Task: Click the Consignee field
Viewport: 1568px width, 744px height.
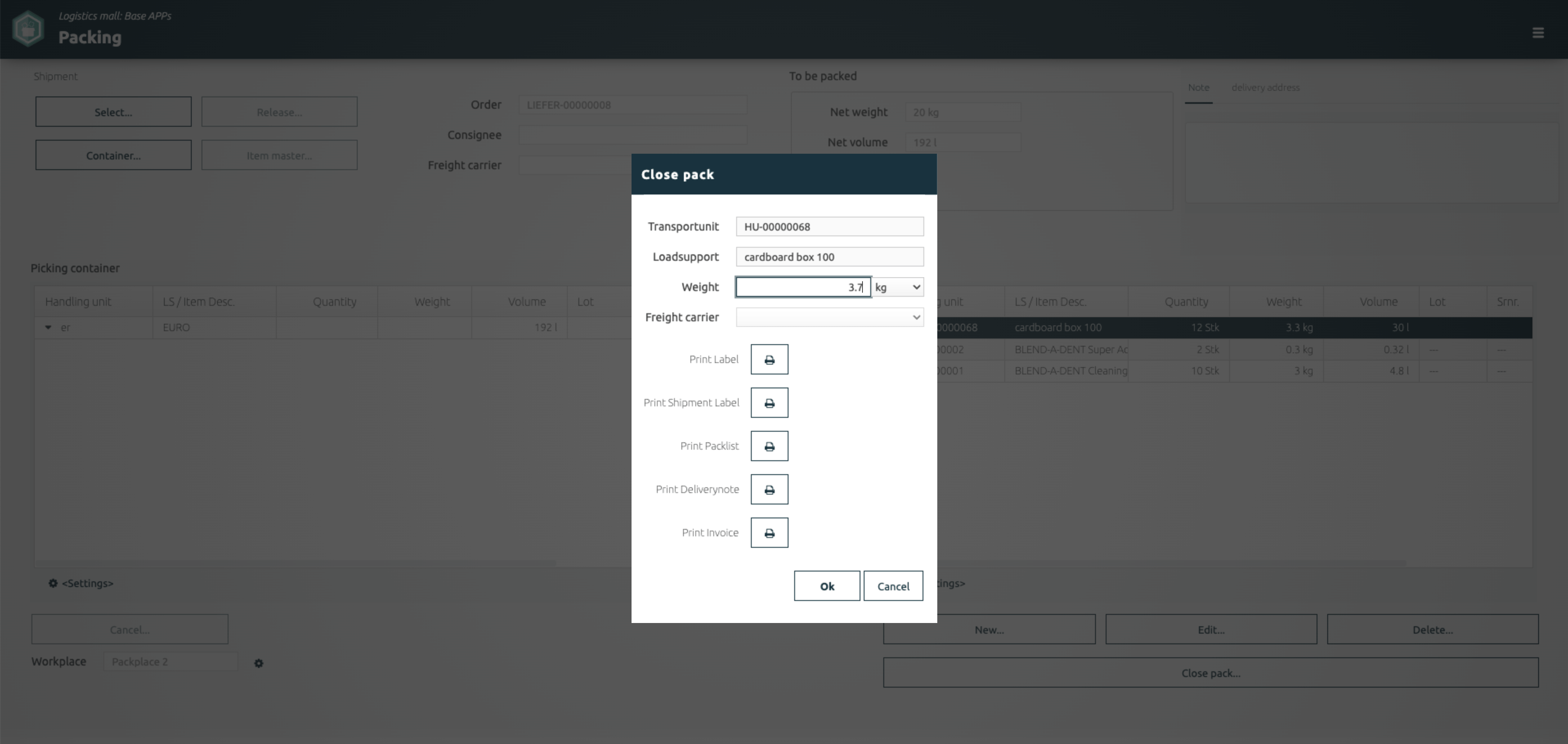Action: (x=632, y=134)
